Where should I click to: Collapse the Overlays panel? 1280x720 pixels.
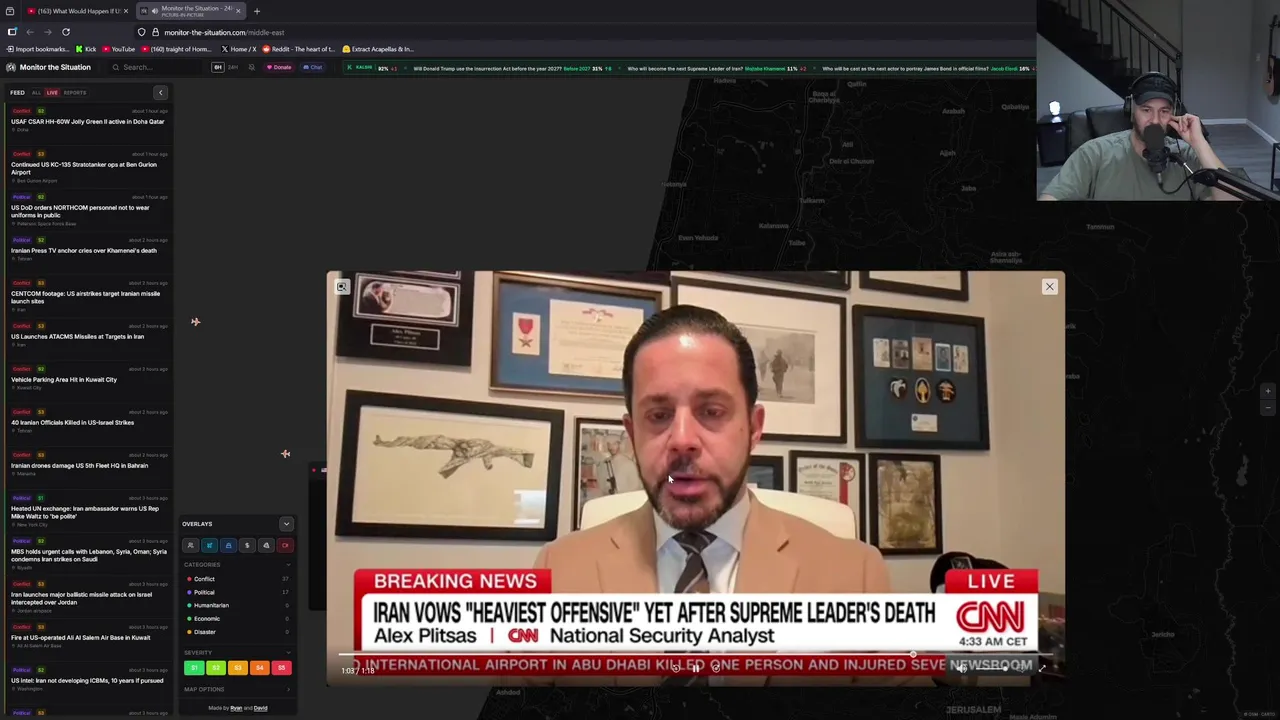click(x=286, y=524)
